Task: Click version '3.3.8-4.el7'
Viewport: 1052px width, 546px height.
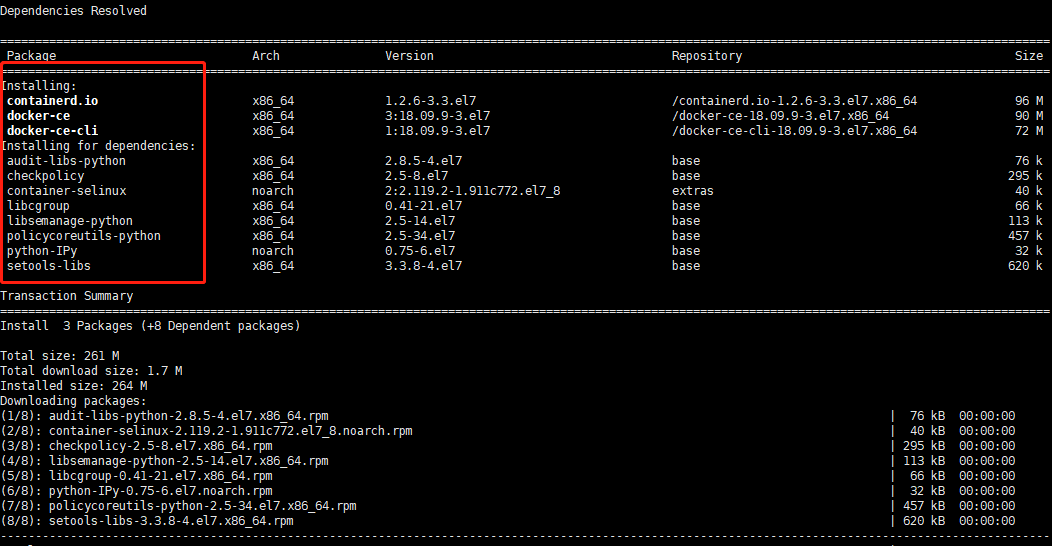Action: coord(423,266)
